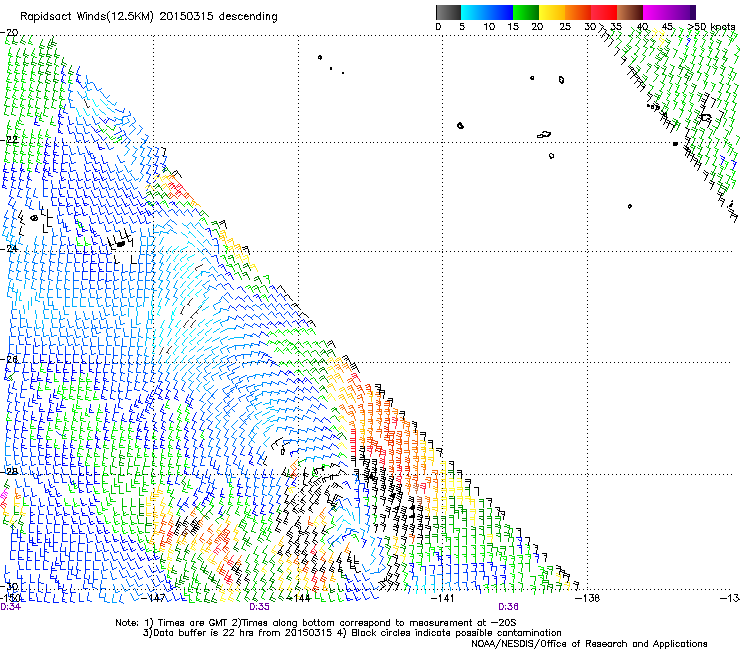Click the note line 'Data buffer is 22 hrs'

(352, 633)
